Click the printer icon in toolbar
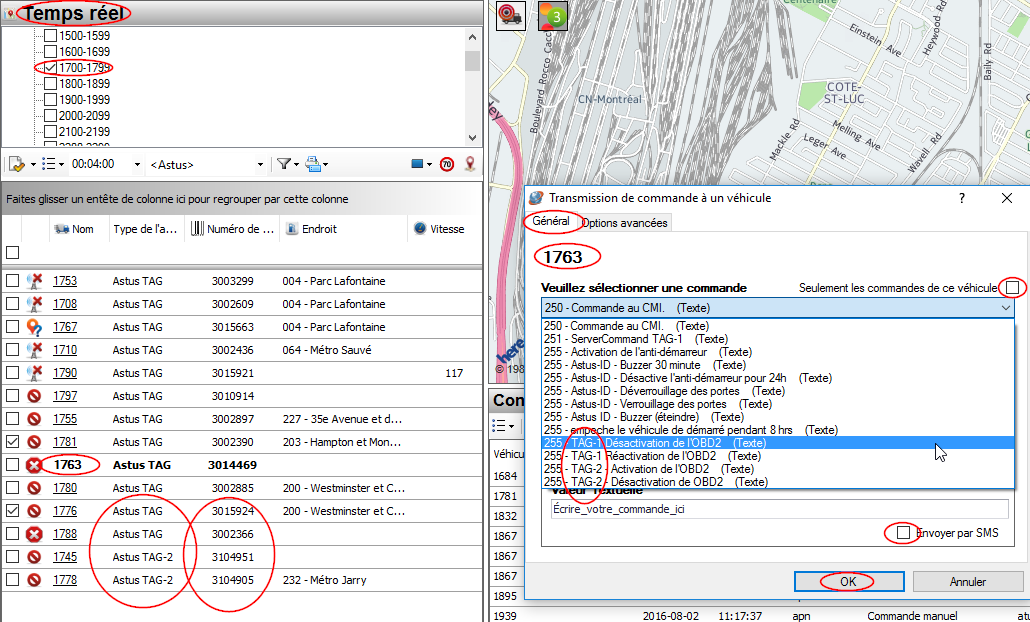 point(313,164)
